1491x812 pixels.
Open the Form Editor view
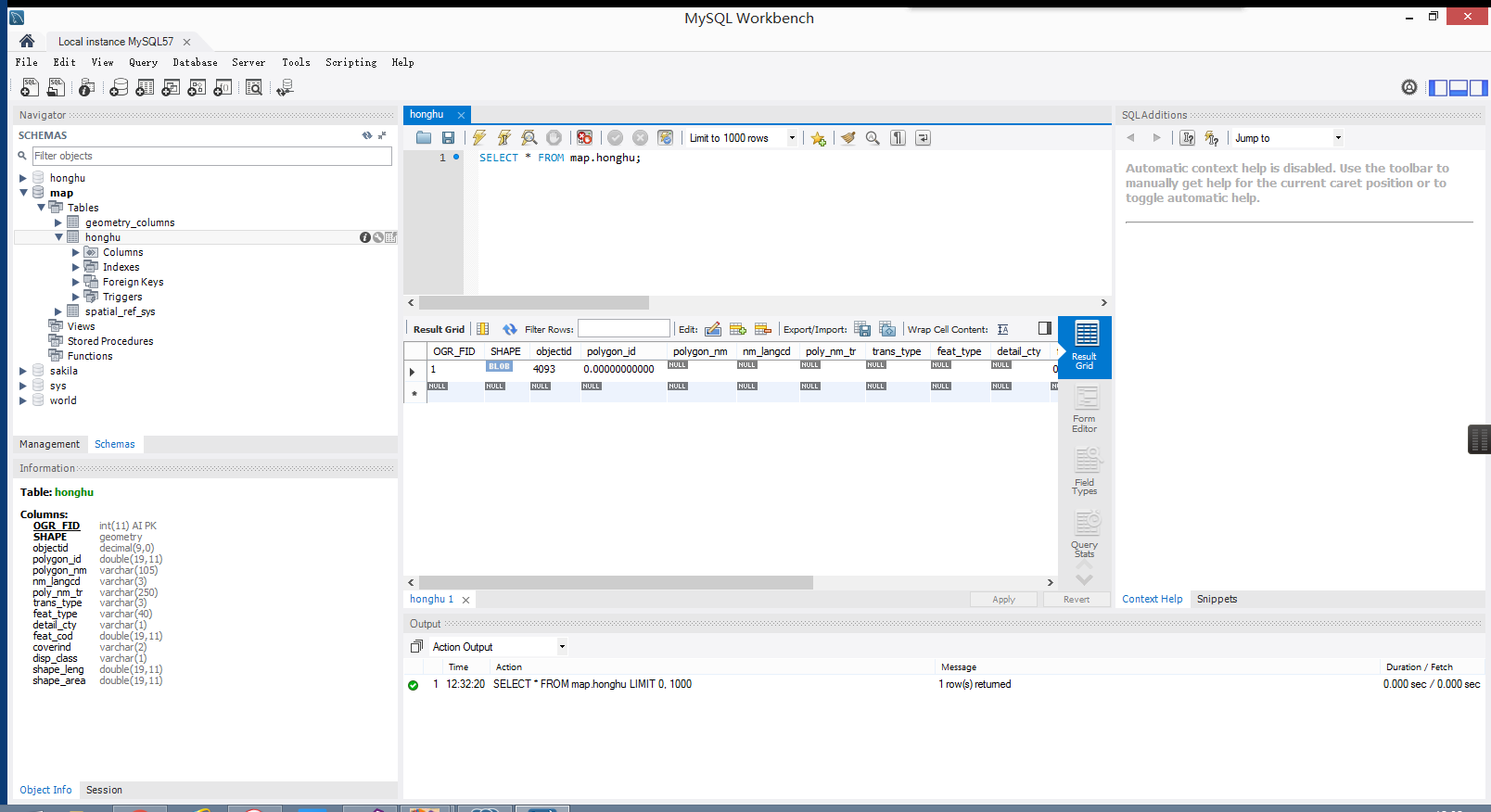click(x=1084, y=410)
